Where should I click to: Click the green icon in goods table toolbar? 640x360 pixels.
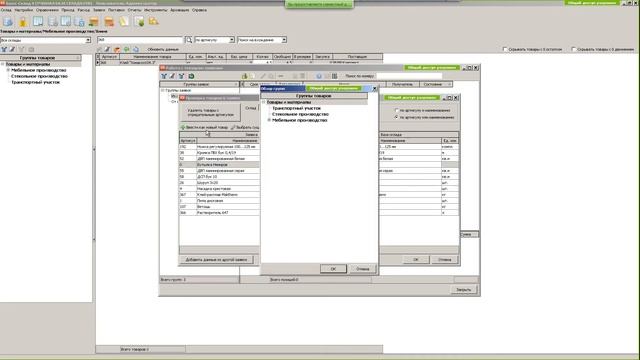(x=127, y=49)
